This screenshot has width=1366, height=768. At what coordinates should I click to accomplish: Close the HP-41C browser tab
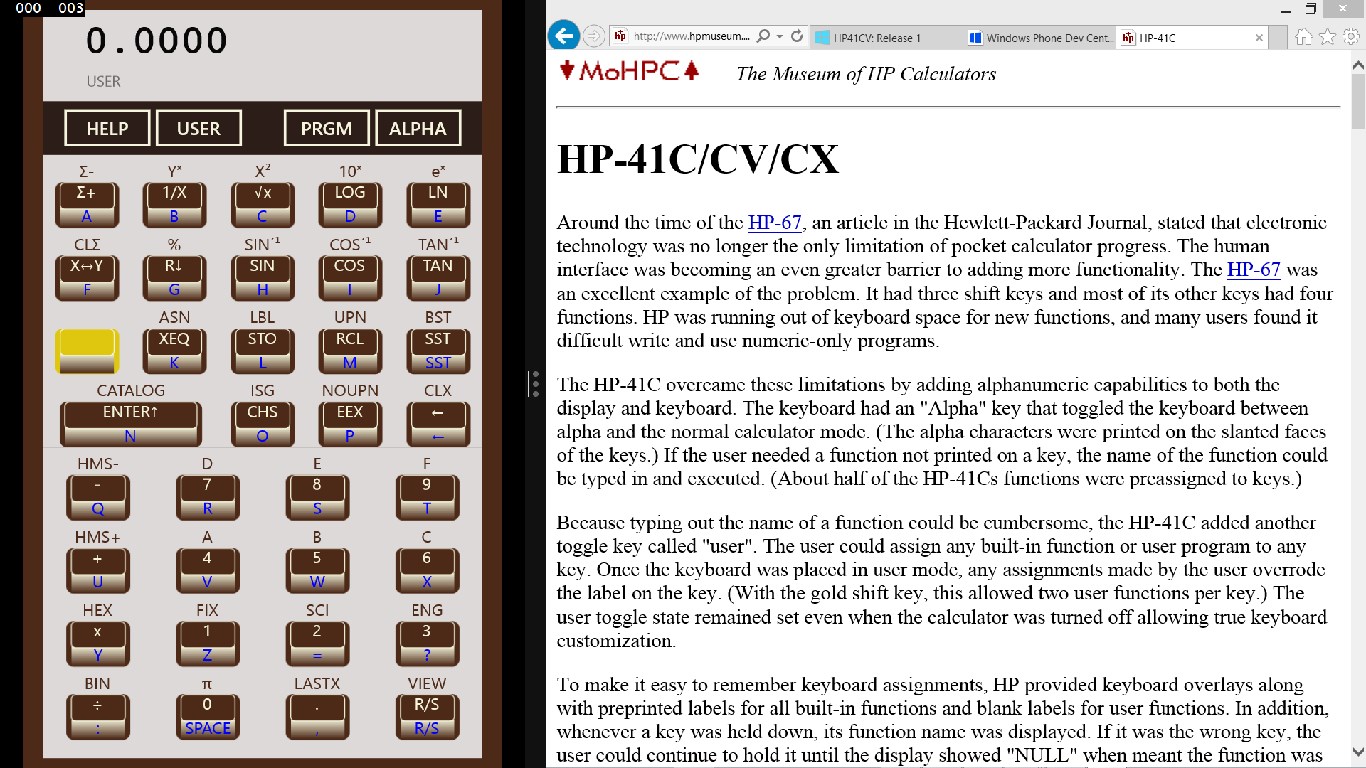click(1259, 38)
